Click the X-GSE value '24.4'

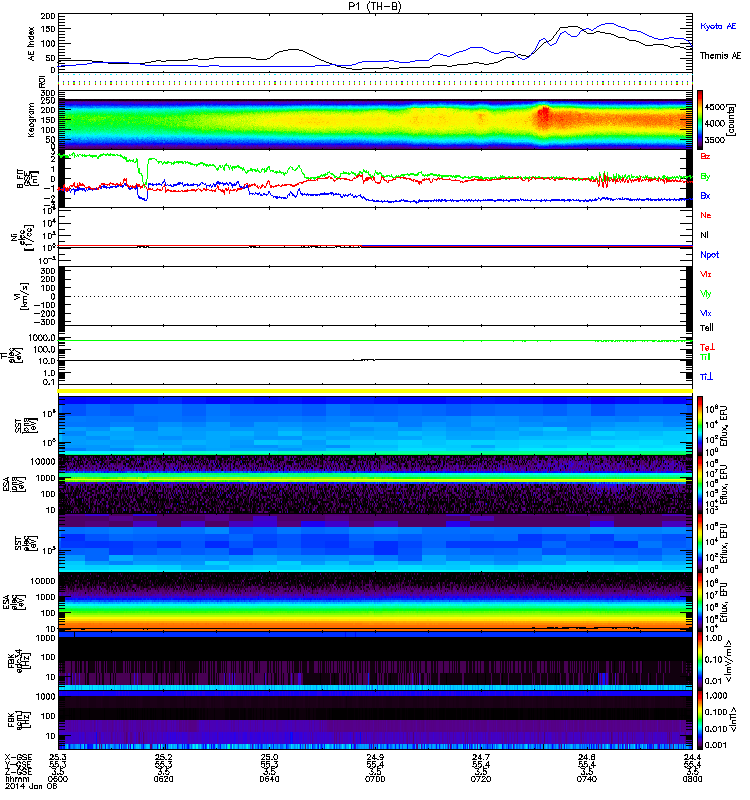pyautogui.click(x=692, y=757)
